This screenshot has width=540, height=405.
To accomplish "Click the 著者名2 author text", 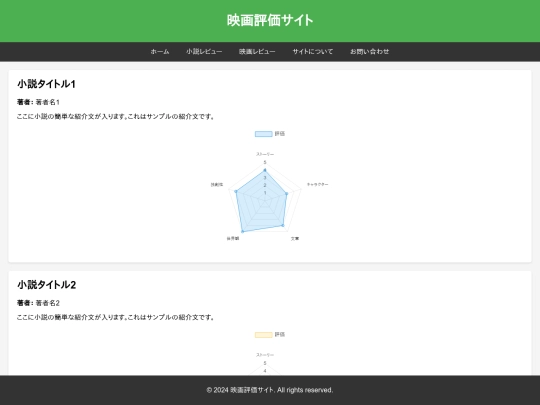I will click(48, 303).
